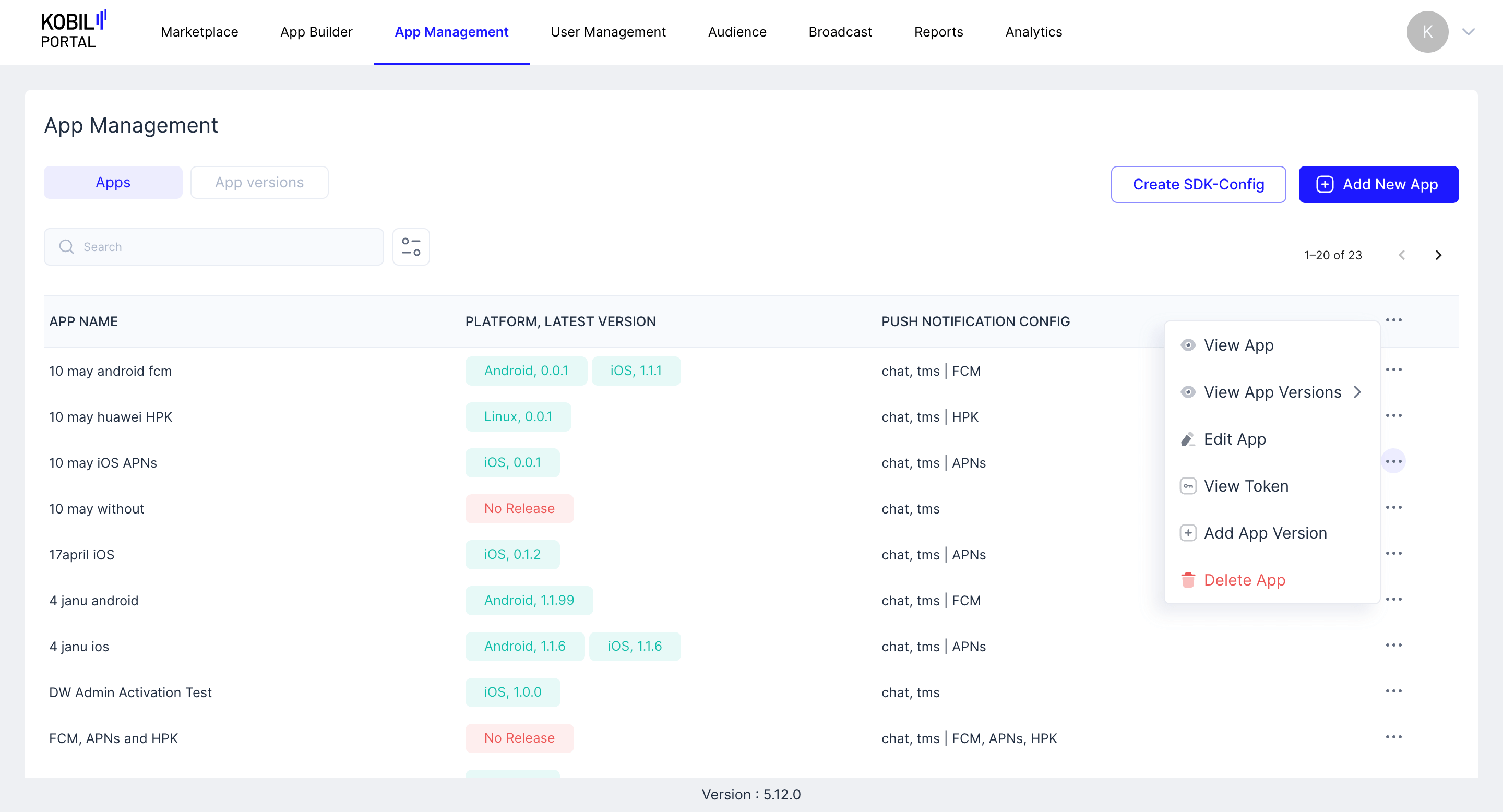Viewport: 1503px width, 812px height.
Task: Open the three-dot menu for DW Admin Activation Test
Action: [x=1393, y=691]
